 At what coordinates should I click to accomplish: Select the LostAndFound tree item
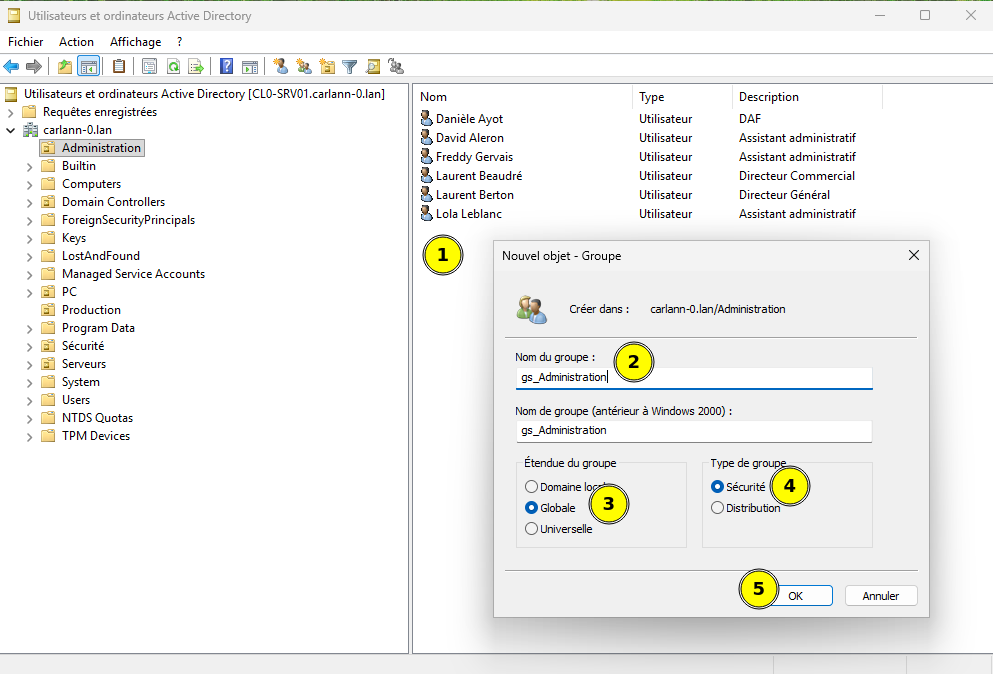click(101, 256)
